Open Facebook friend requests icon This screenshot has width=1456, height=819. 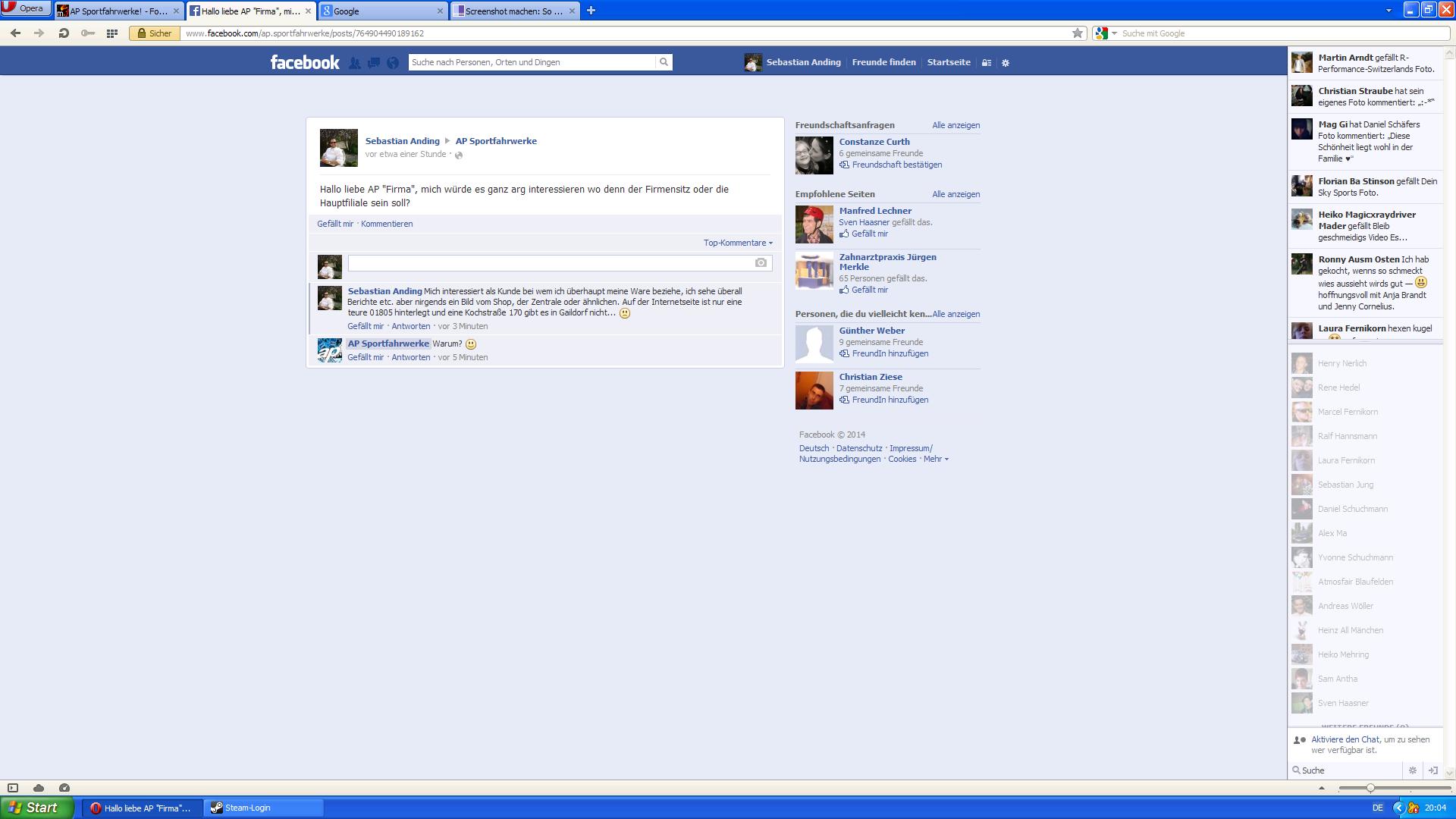point(354,63)
